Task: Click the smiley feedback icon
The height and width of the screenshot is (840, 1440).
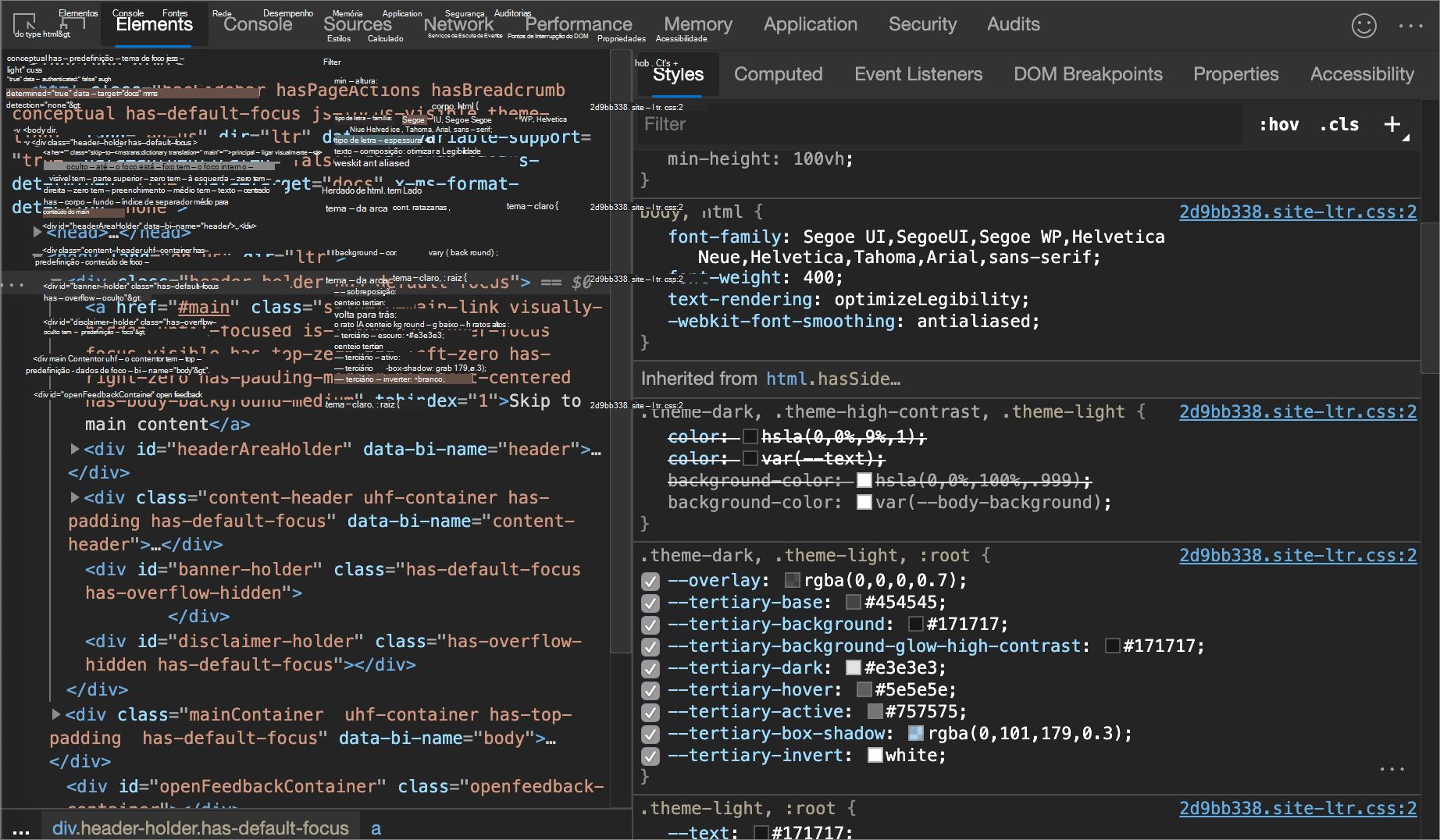Action: pyautogui.click(x=1363, y=26)
